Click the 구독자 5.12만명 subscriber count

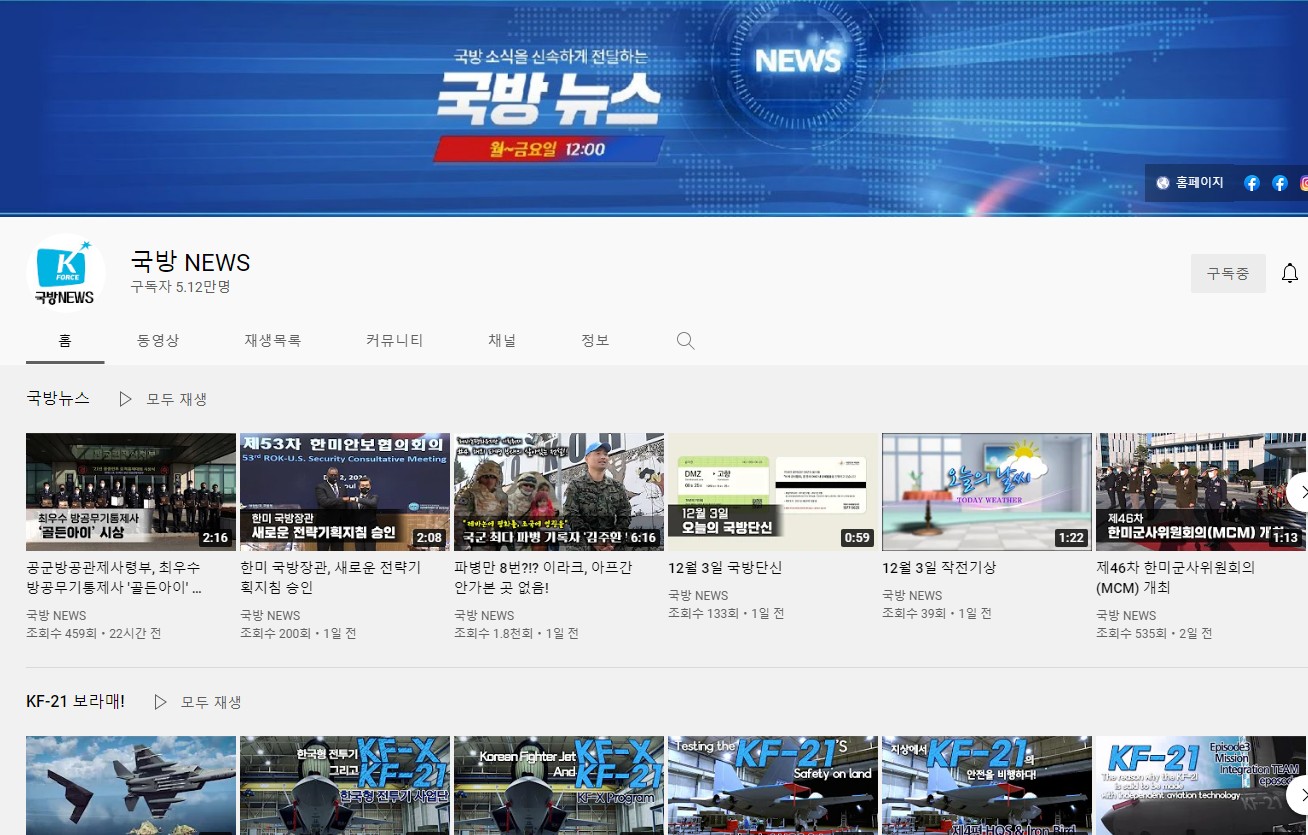(180, 287)
